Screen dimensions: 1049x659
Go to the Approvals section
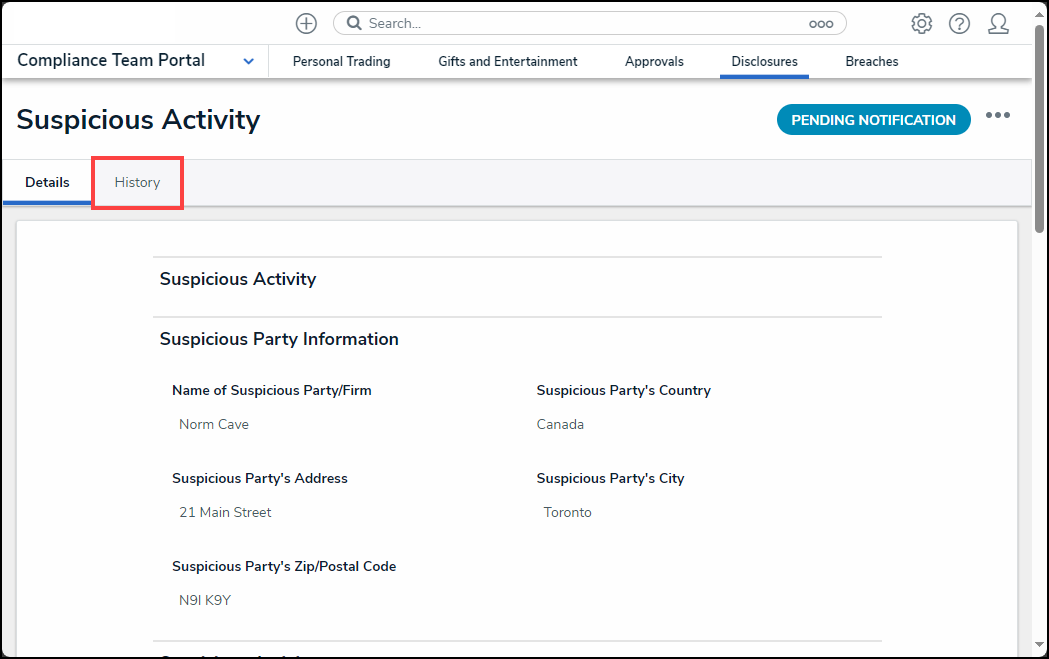(654, 61)
